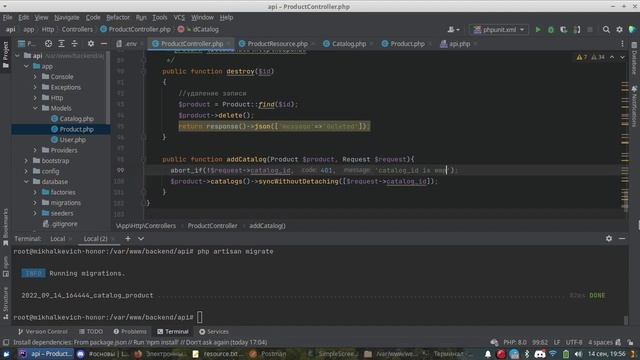Open the Problems tool window button
Image resolution: width=640 pixels, height=360 pixels.
tap(130, 332)
